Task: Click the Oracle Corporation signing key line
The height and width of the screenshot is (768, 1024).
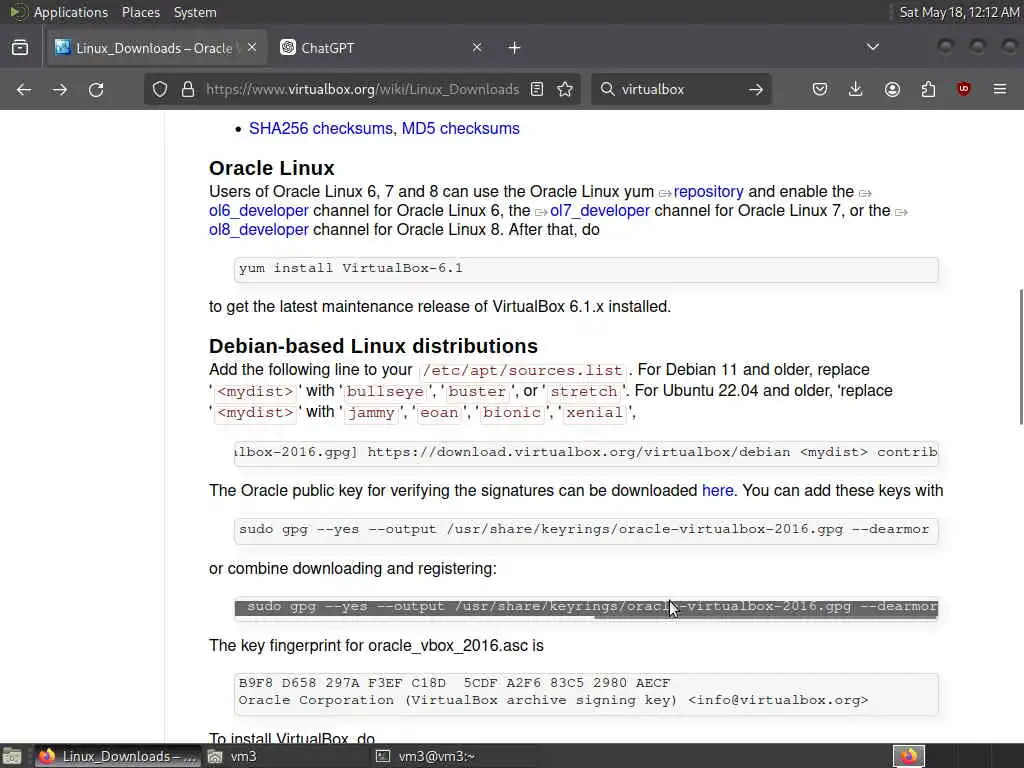Action: pyautogui.click(x=553, y=701)
